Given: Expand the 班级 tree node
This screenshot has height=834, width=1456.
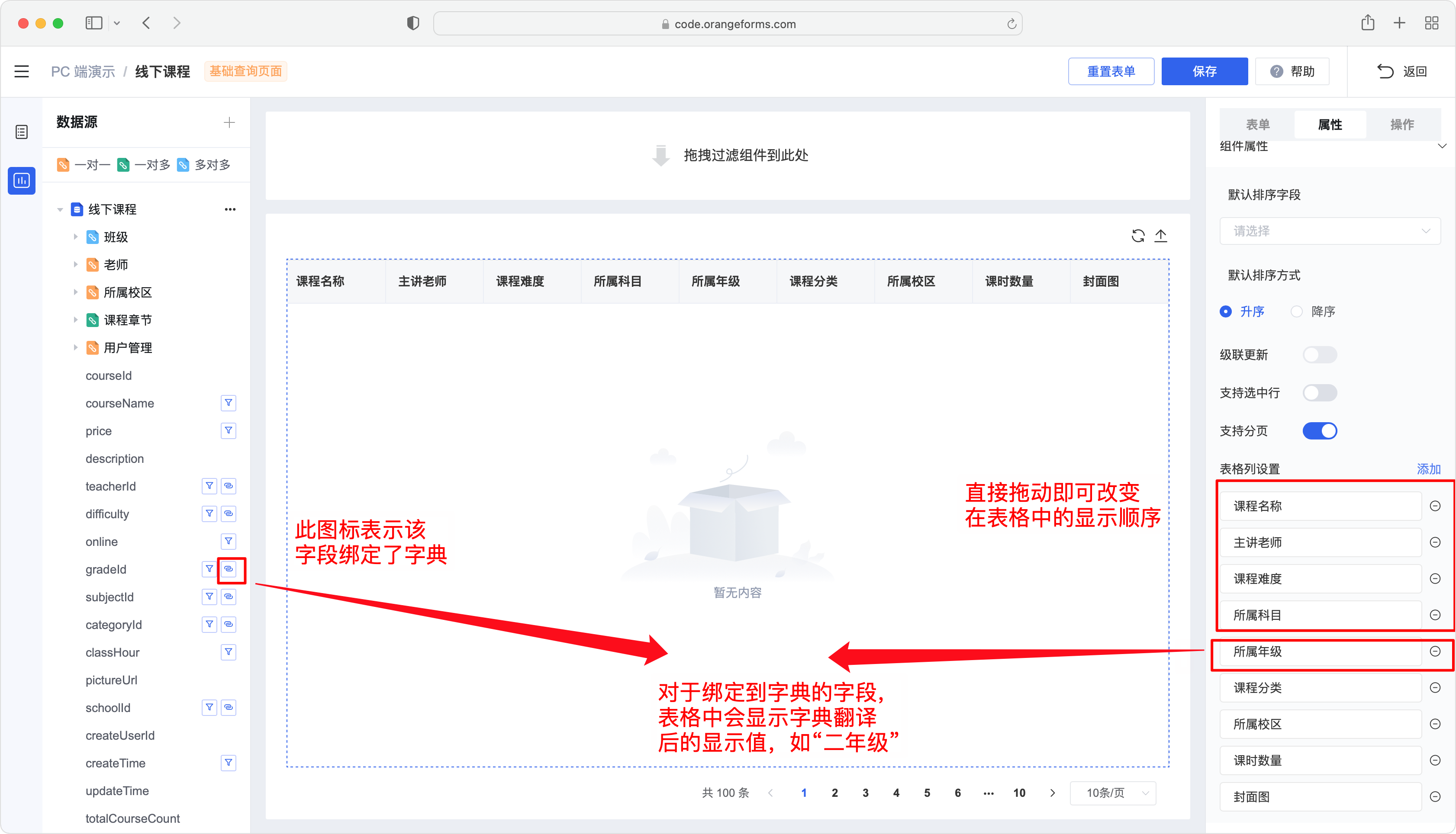Looking at the screenshot, I should pyautogui.click(x=75, y=237).
